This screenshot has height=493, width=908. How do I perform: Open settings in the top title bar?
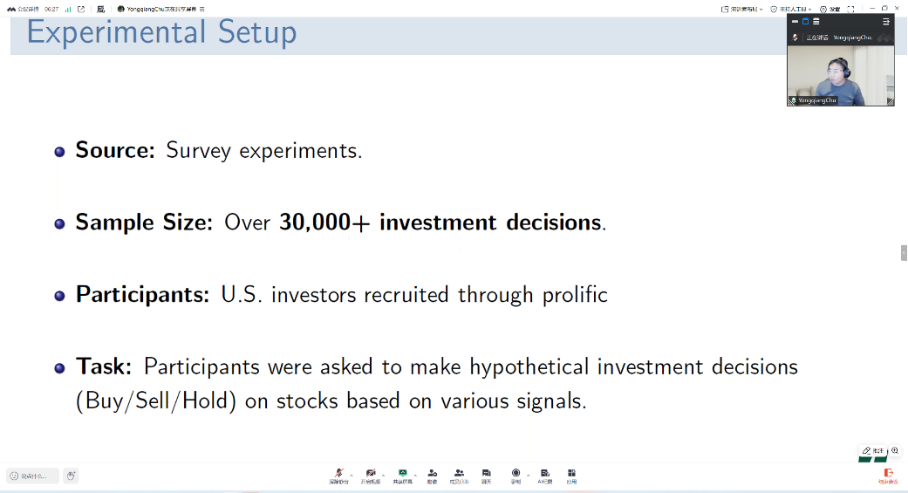click(x=827, y=9)
